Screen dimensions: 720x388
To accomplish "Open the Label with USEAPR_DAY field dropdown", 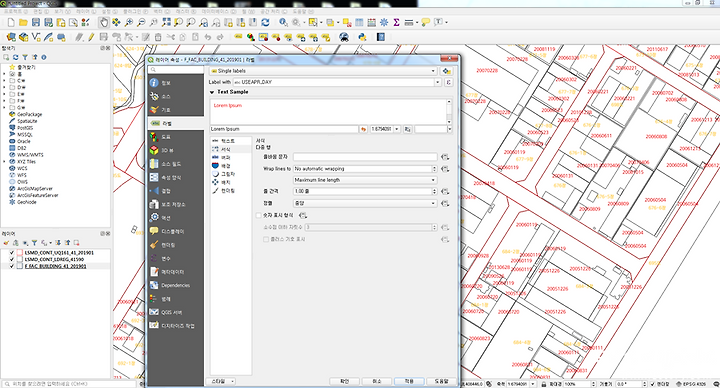I will tap(337, 82).
